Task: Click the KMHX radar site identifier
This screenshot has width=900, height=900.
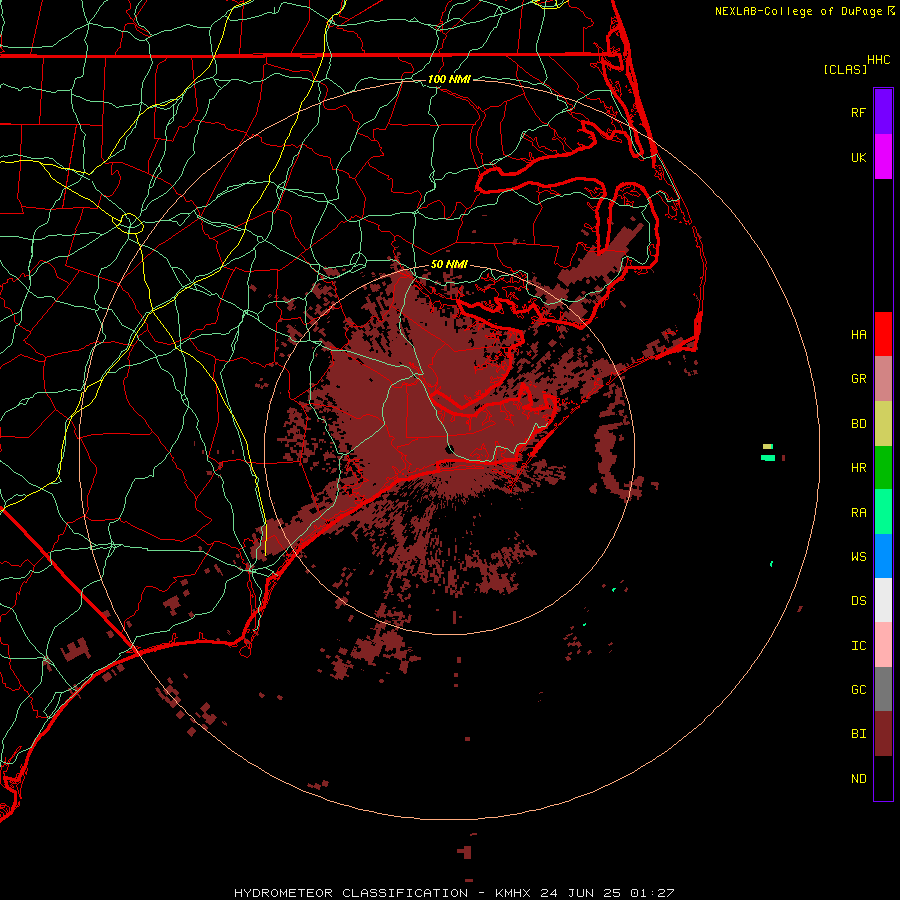Action: 513,893
